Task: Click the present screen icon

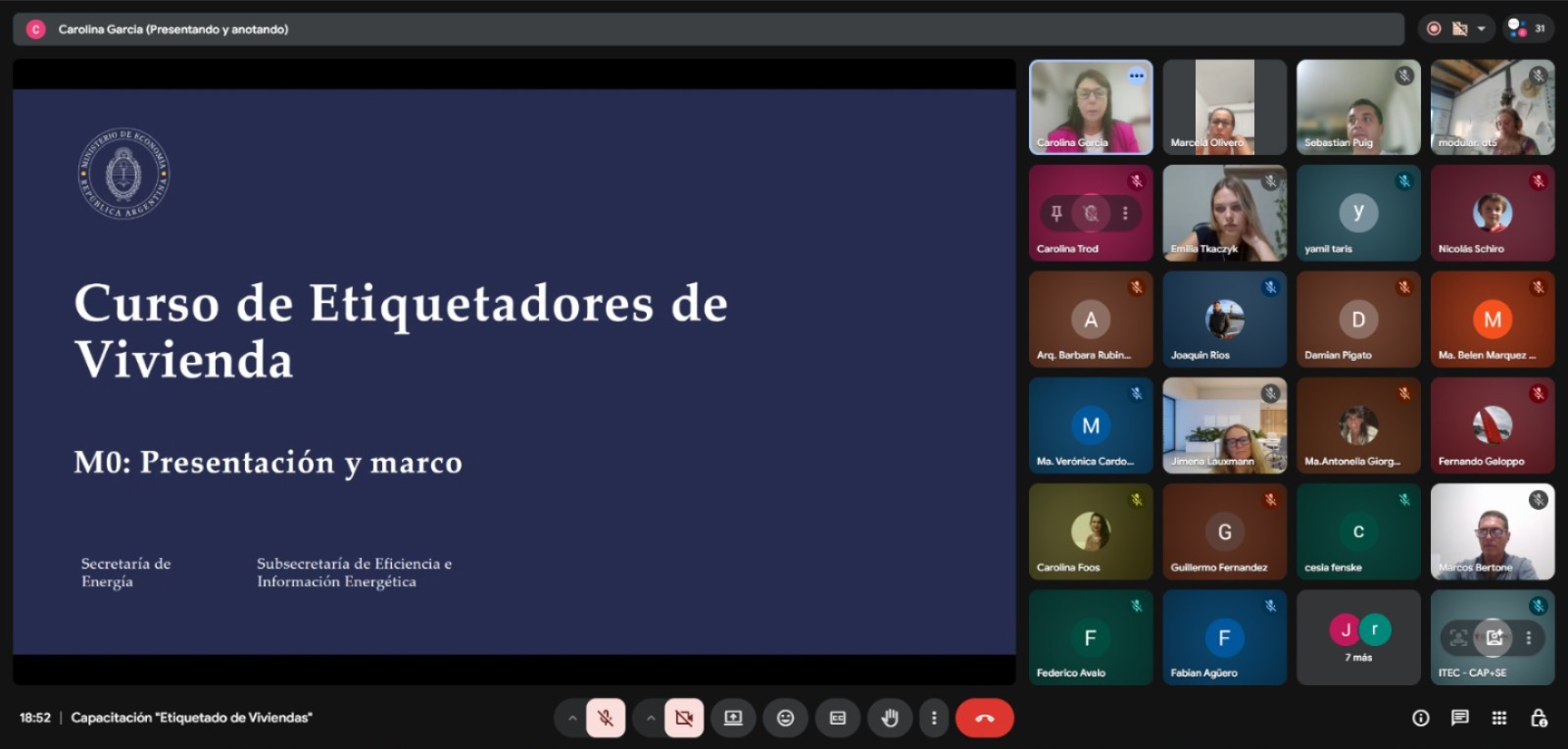Action: tap(733, 719)
